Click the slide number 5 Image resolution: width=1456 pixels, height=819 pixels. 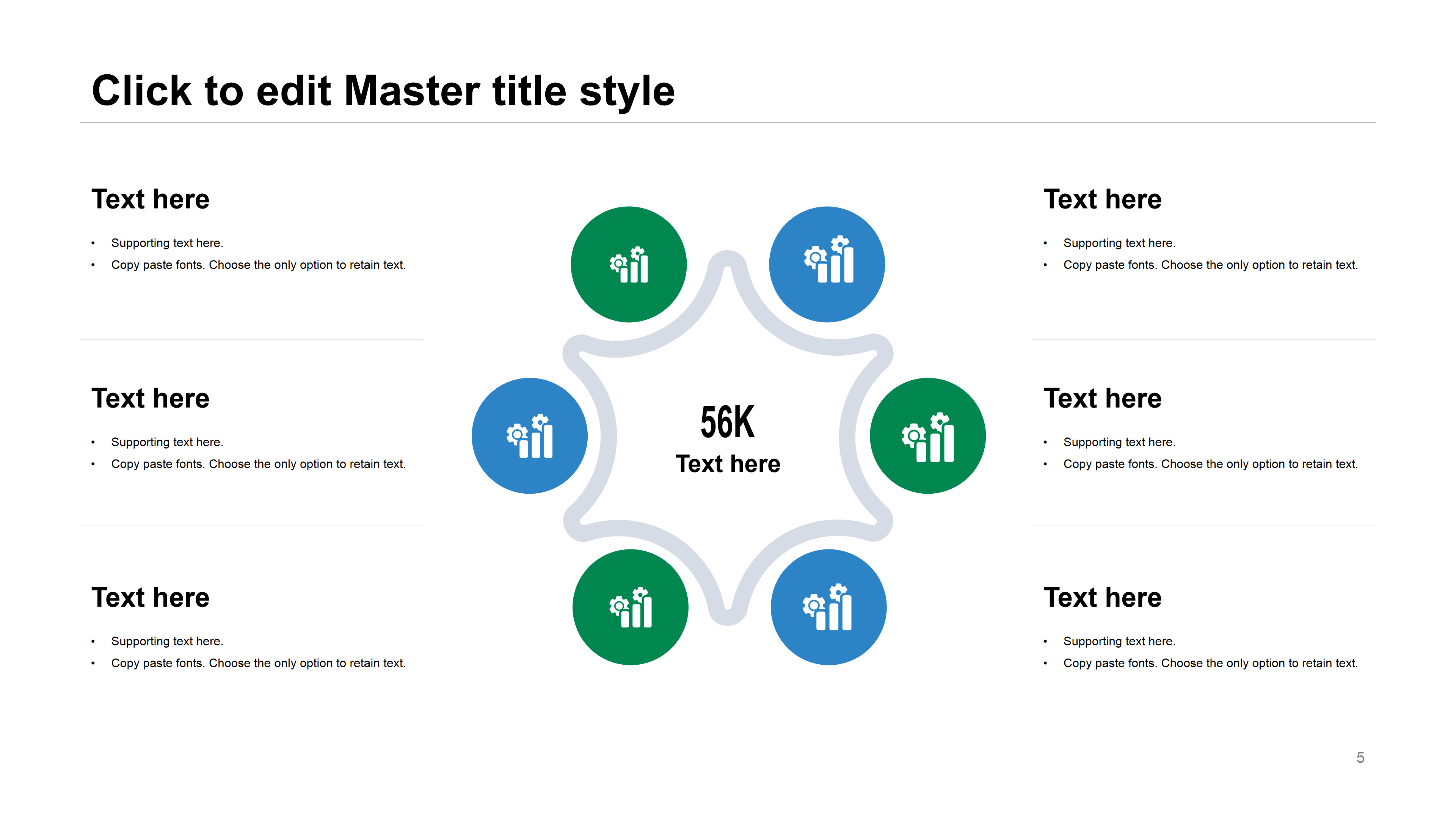tap(1360, 758)
